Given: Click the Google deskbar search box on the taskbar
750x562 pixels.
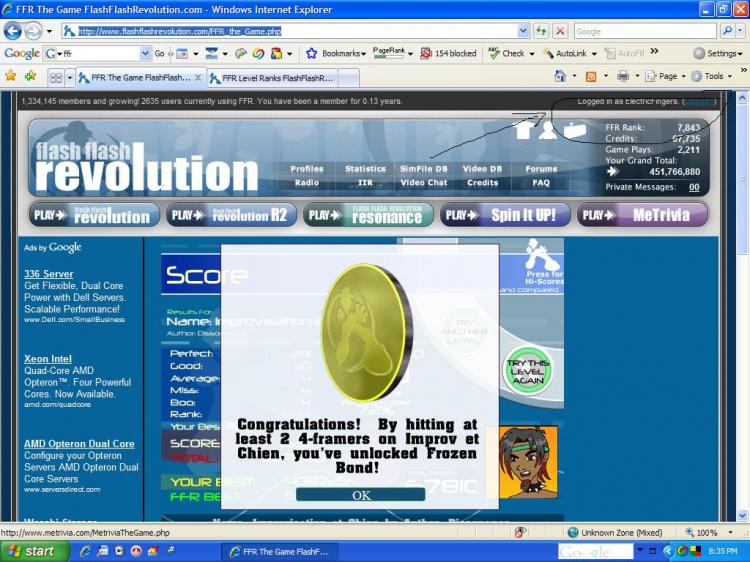Looking at the screenshot, I should point(596,551).
